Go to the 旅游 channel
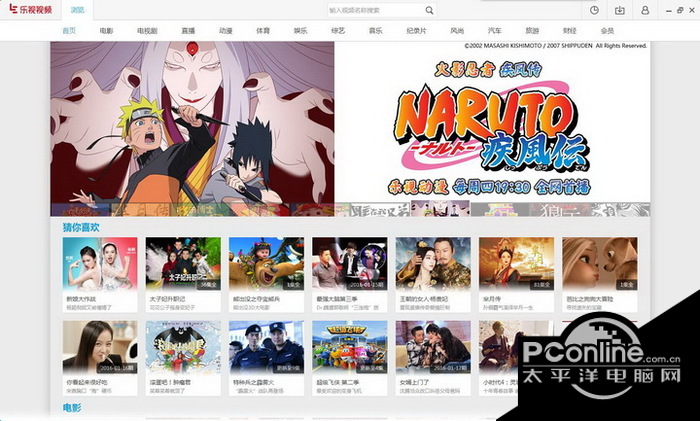700x421 pixels. tap(532, 31)
